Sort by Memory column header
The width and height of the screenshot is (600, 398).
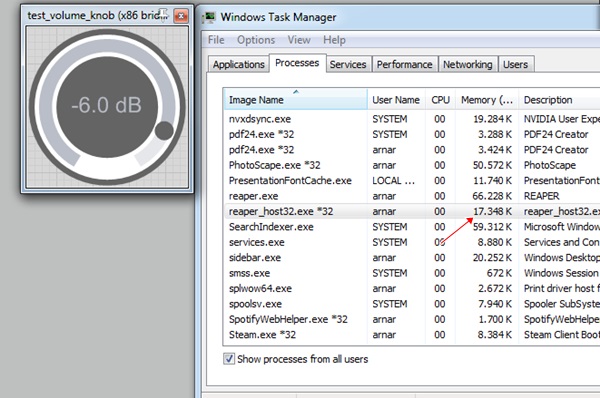click(x=487, y=100)
